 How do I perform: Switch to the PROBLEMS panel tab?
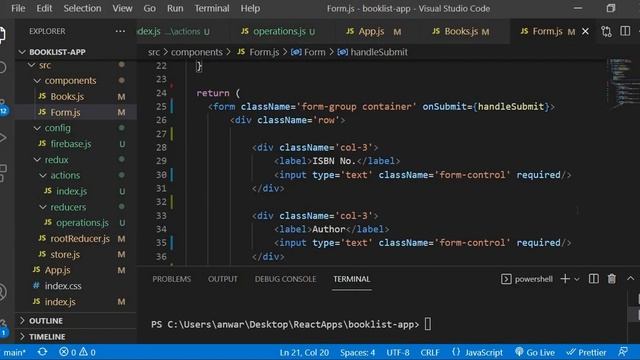pyautogui.click(x=171, y=279)
